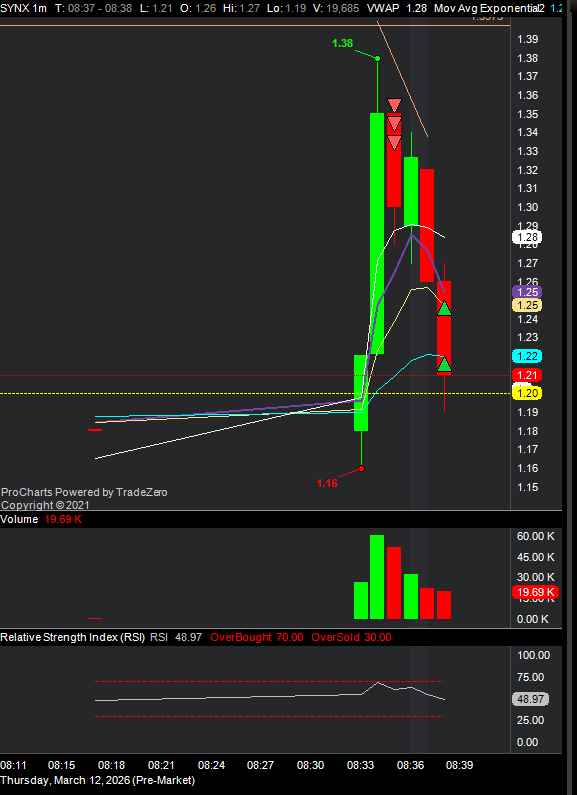Click the Lo: 1.19 header value
577x795 pixels.
(287, 8)
